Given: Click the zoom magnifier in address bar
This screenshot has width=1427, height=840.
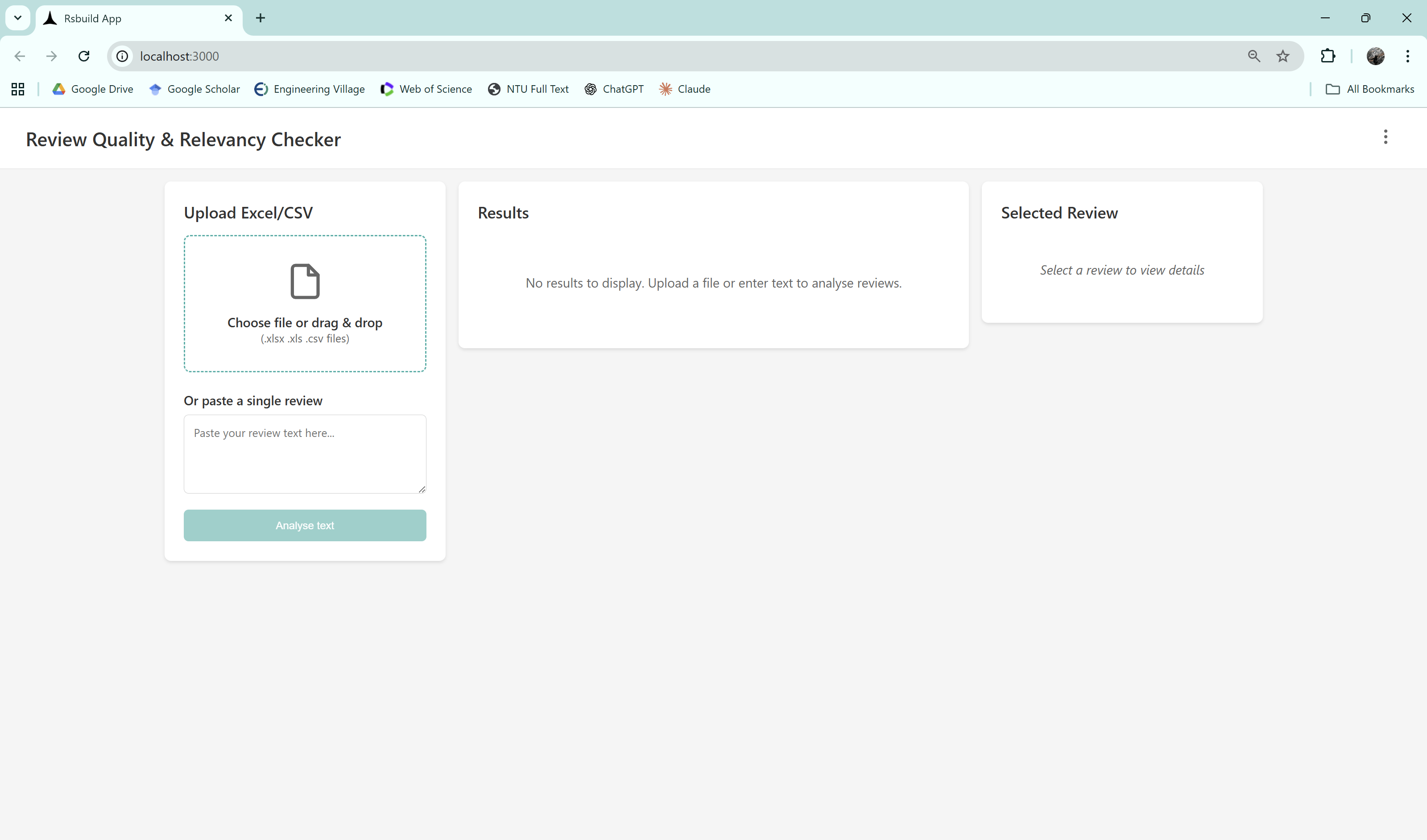Looking at the screenshot, I should [x=1254, y=56].
